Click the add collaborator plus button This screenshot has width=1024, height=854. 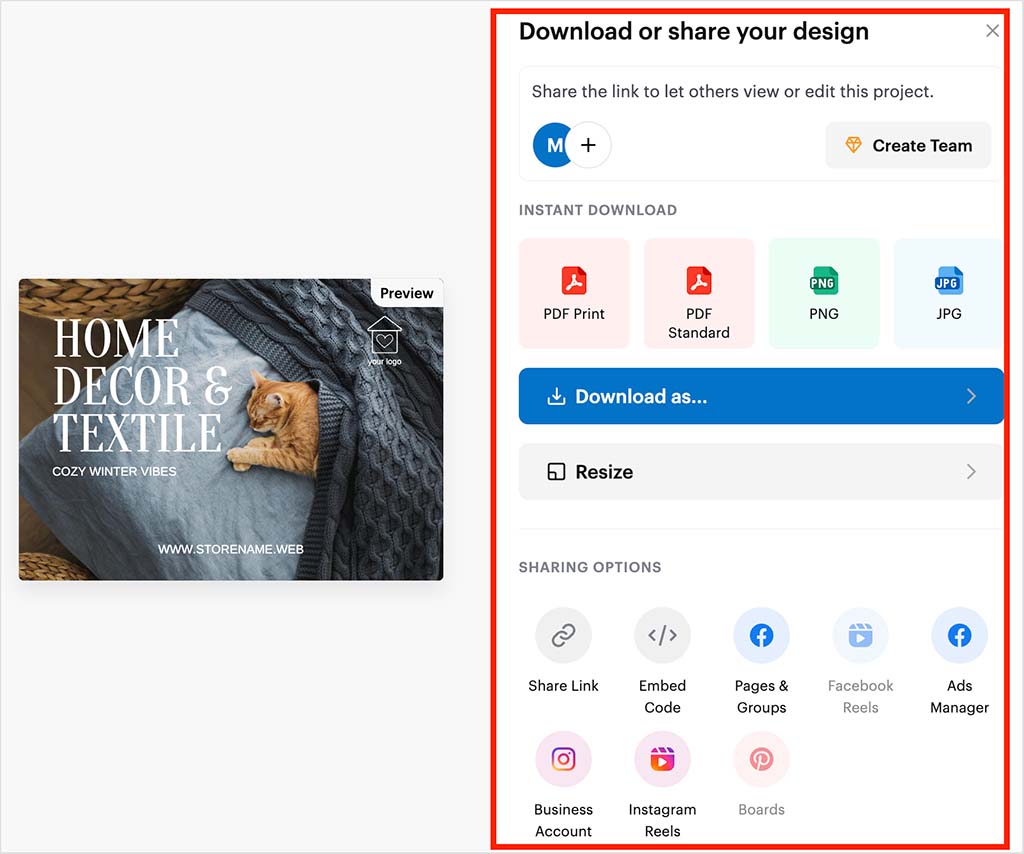point(588,145)
